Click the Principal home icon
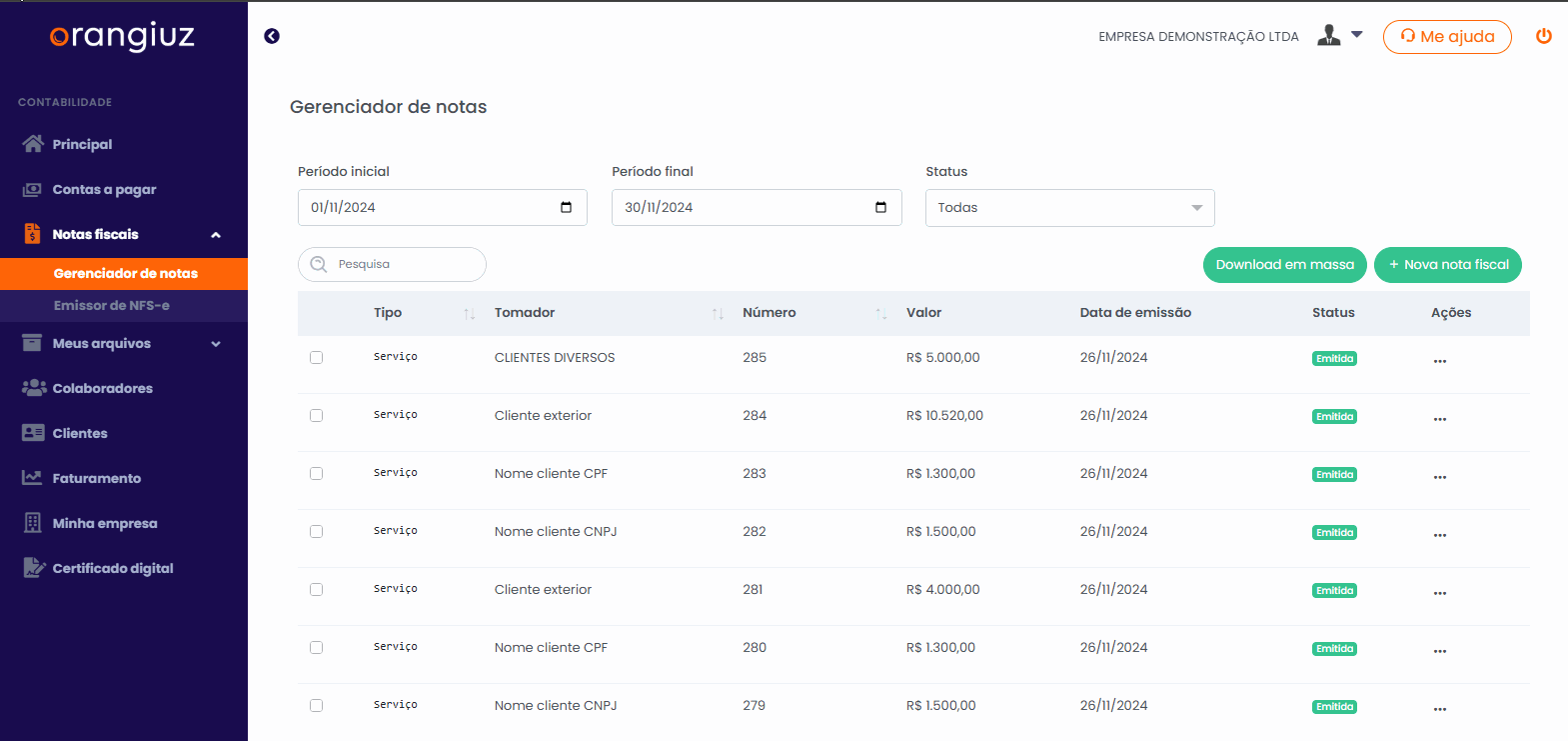This screenshot has height=741, width=1568. (x=33, y=144)
